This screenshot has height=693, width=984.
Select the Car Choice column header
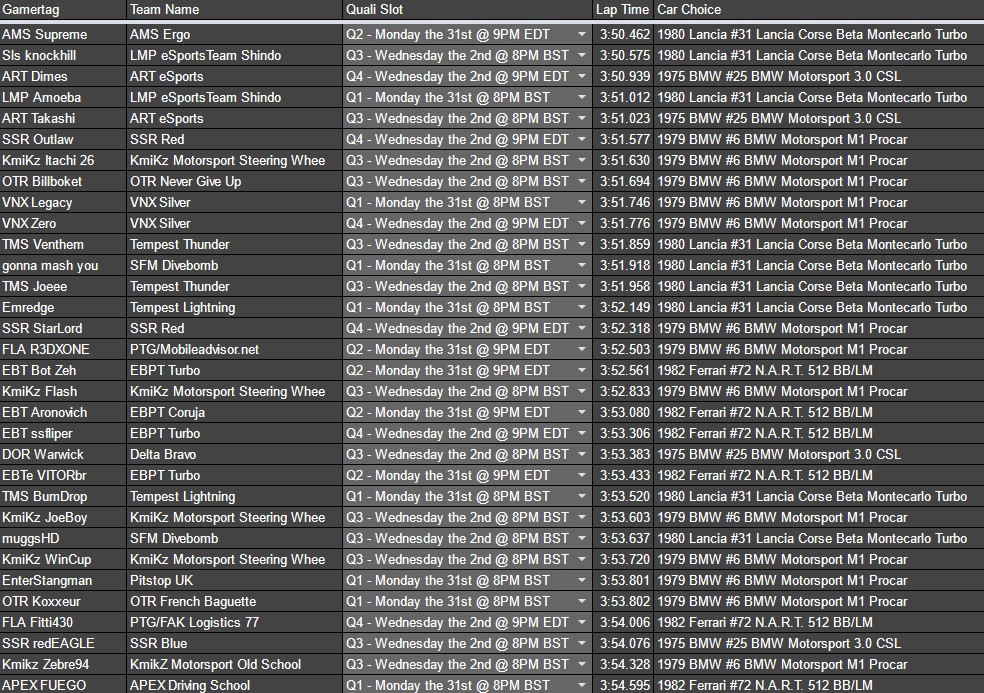pyautogui.click(x=819, y=9)
